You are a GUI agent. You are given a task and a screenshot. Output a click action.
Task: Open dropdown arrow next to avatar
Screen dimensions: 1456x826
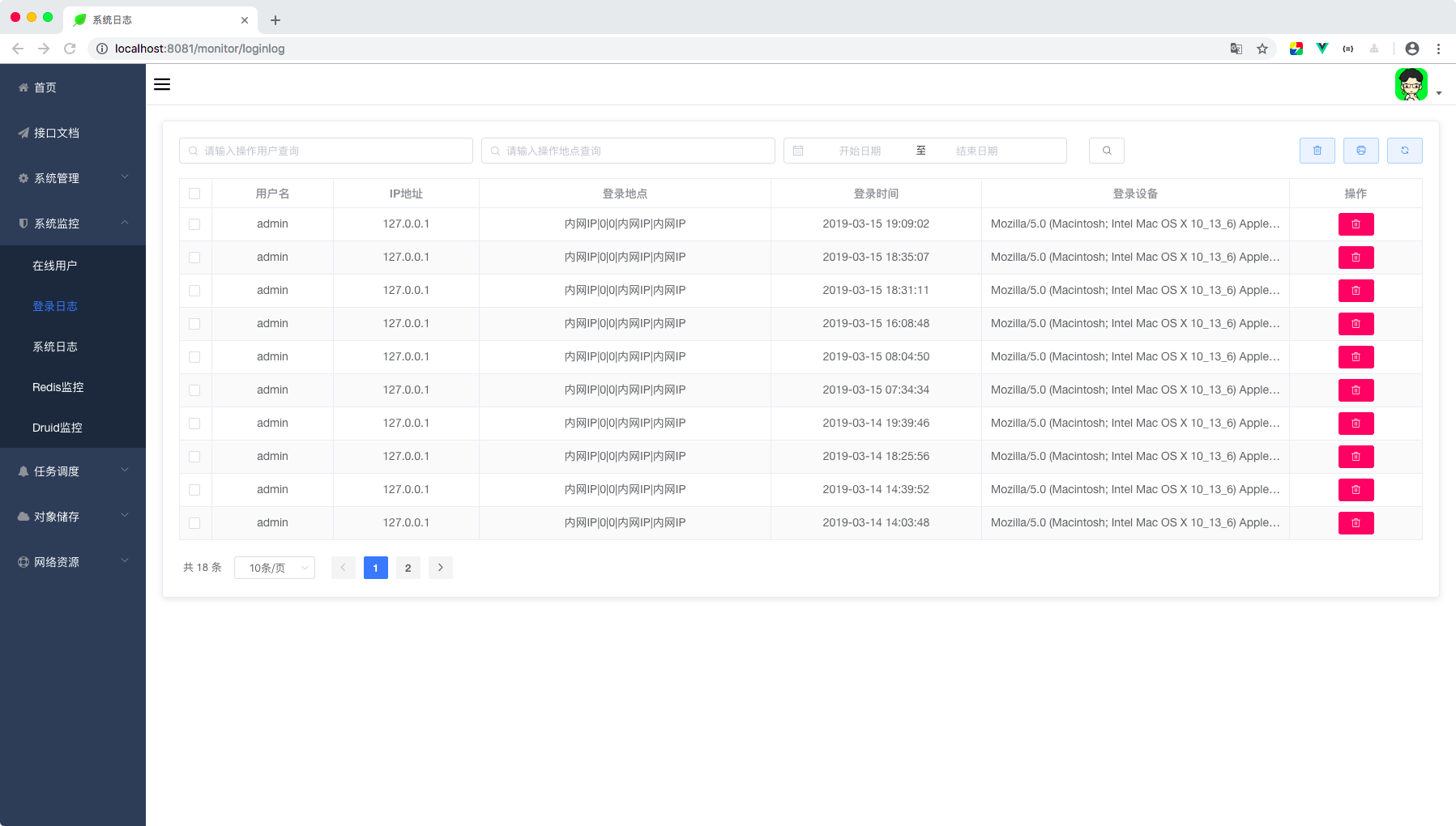click(x=1438, y=93)
